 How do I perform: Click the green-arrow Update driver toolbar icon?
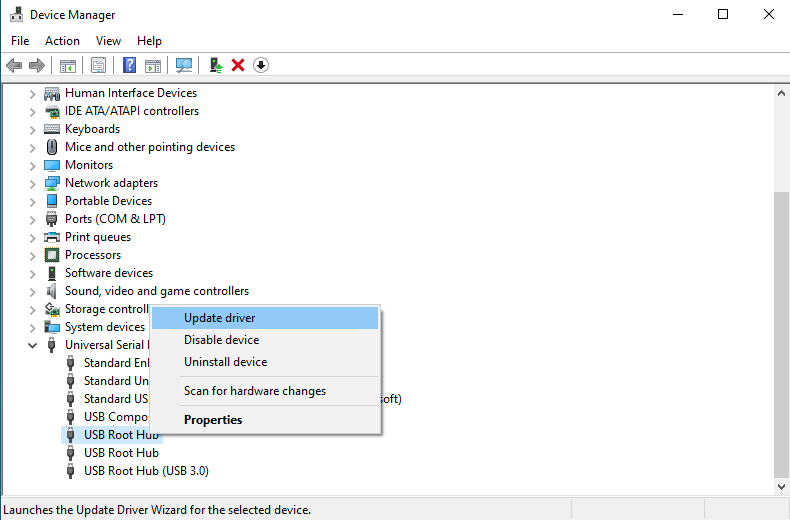pos(215,65)
